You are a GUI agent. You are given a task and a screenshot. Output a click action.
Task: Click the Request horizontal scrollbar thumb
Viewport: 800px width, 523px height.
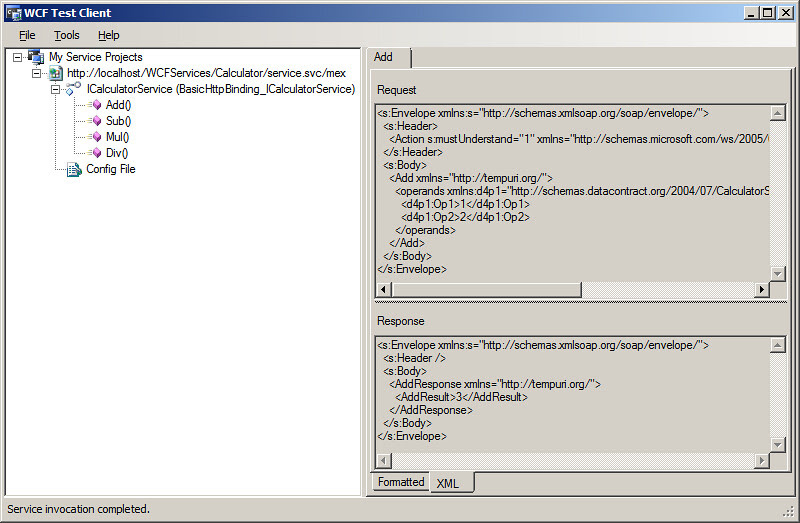point(487,290)
